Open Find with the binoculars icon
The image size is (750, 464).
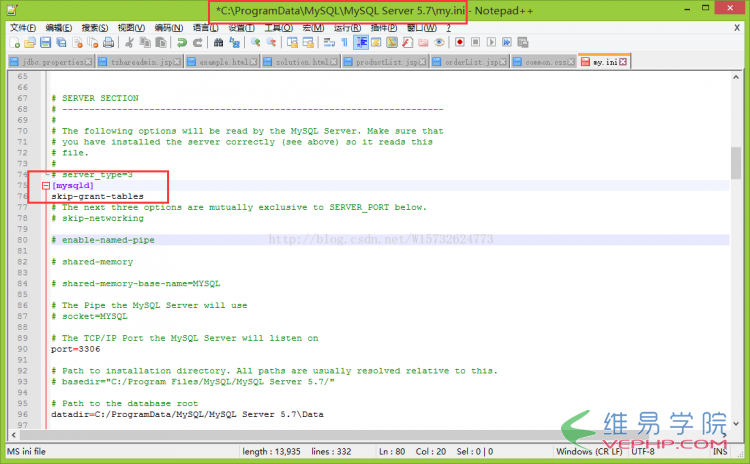218,43
